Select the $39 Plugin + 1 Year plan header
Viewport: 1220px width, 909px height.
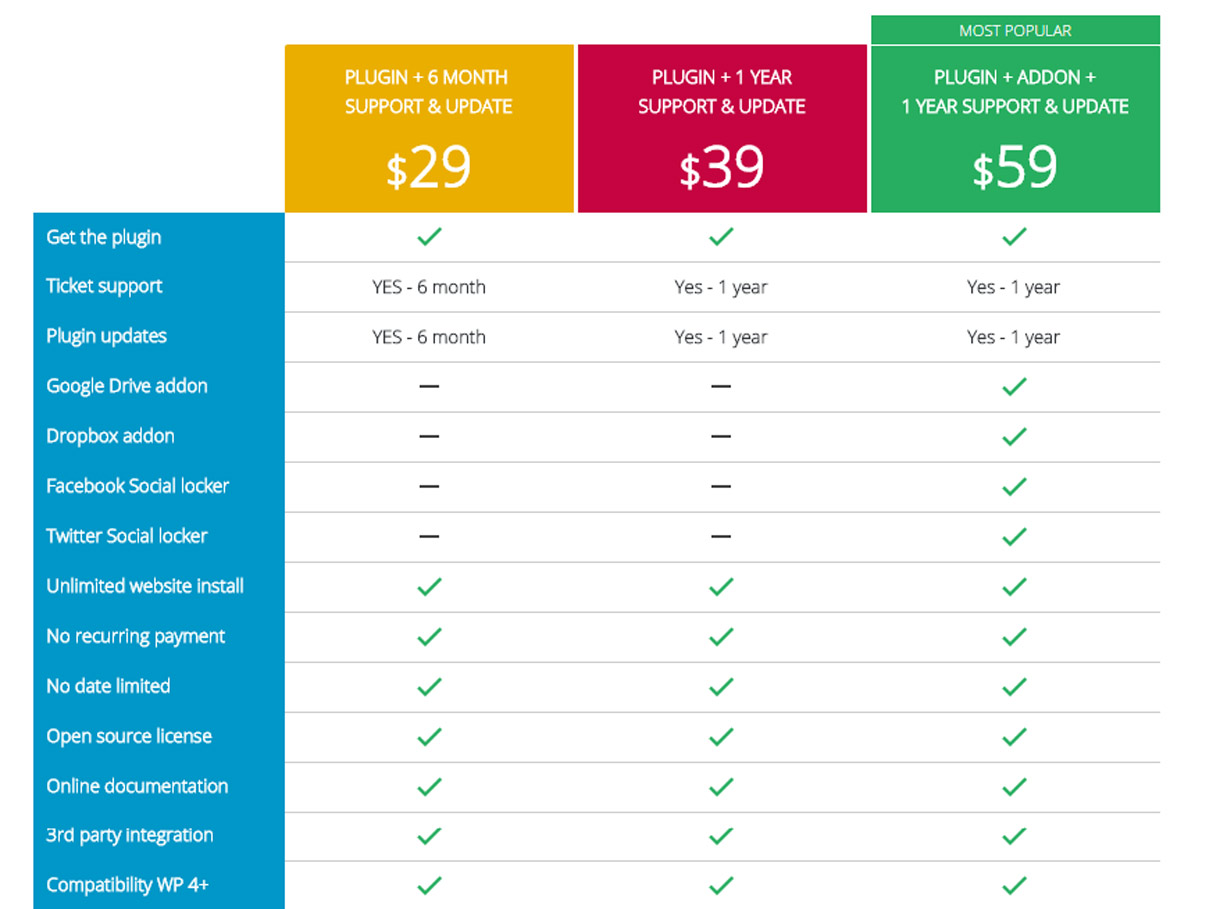point(722,129)
